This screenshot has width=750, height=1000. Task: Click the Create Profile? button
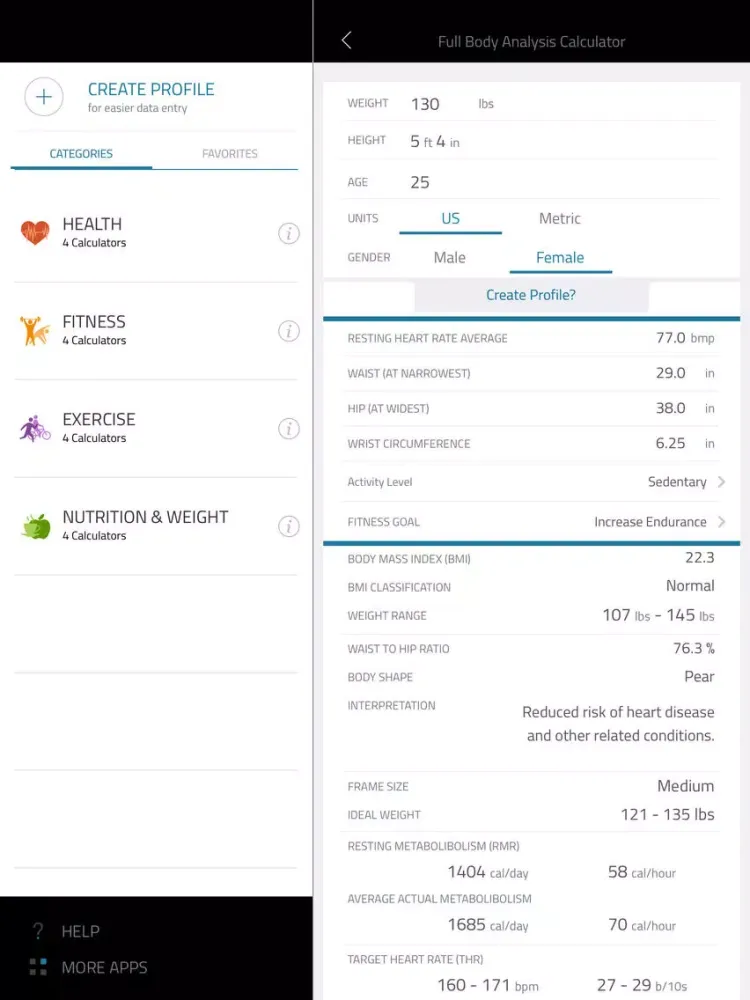(531, 295)
